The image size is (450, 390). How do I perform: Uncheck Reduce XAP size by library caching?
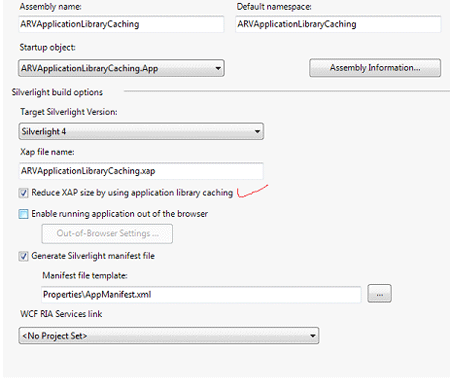(23, 193)
